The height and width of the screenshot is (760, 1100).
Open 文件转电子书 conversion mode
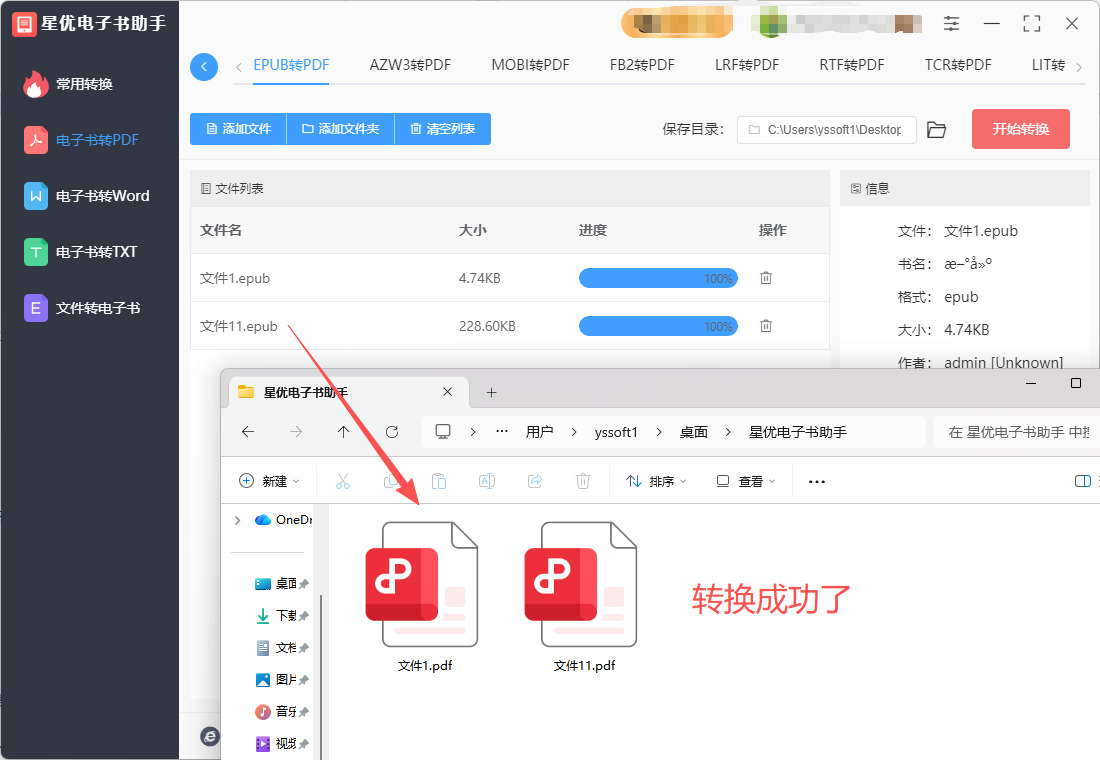82,308
